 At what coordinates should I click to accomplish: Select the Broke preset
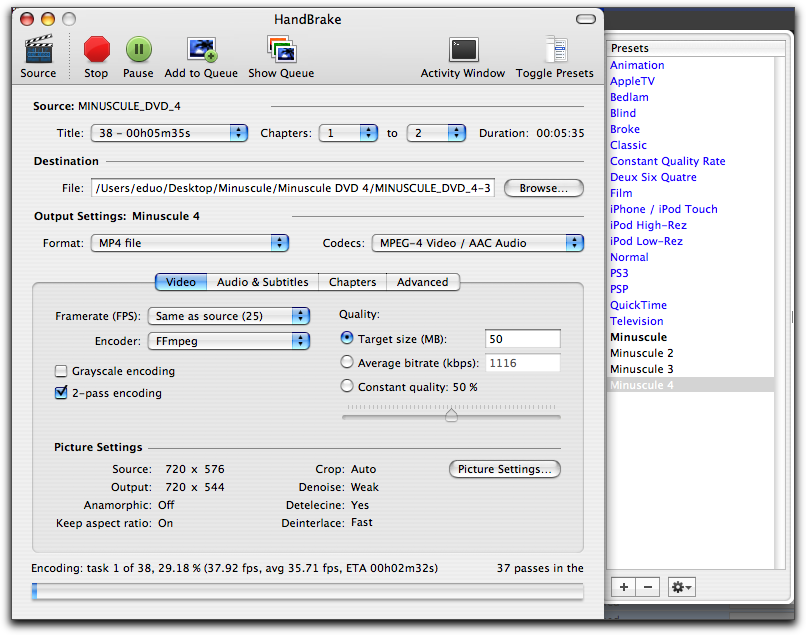pyautogui.click(x=690, y=129)
